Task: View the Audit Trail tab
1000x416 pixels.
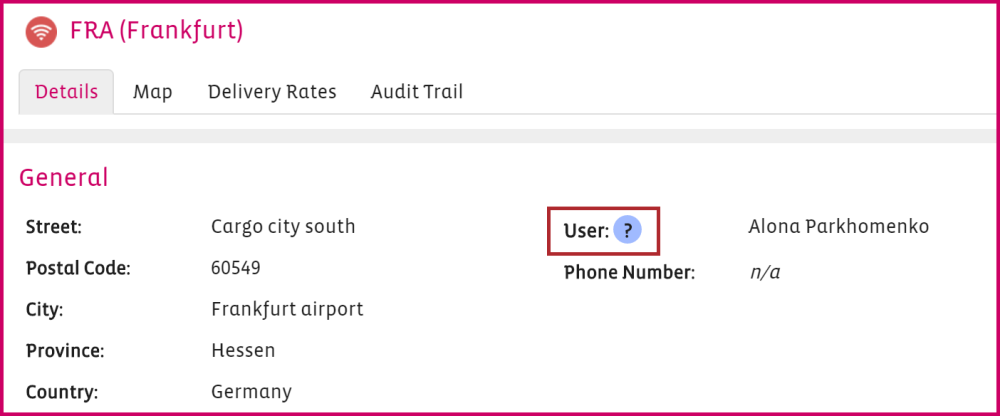Action: (x=417, y=92)
